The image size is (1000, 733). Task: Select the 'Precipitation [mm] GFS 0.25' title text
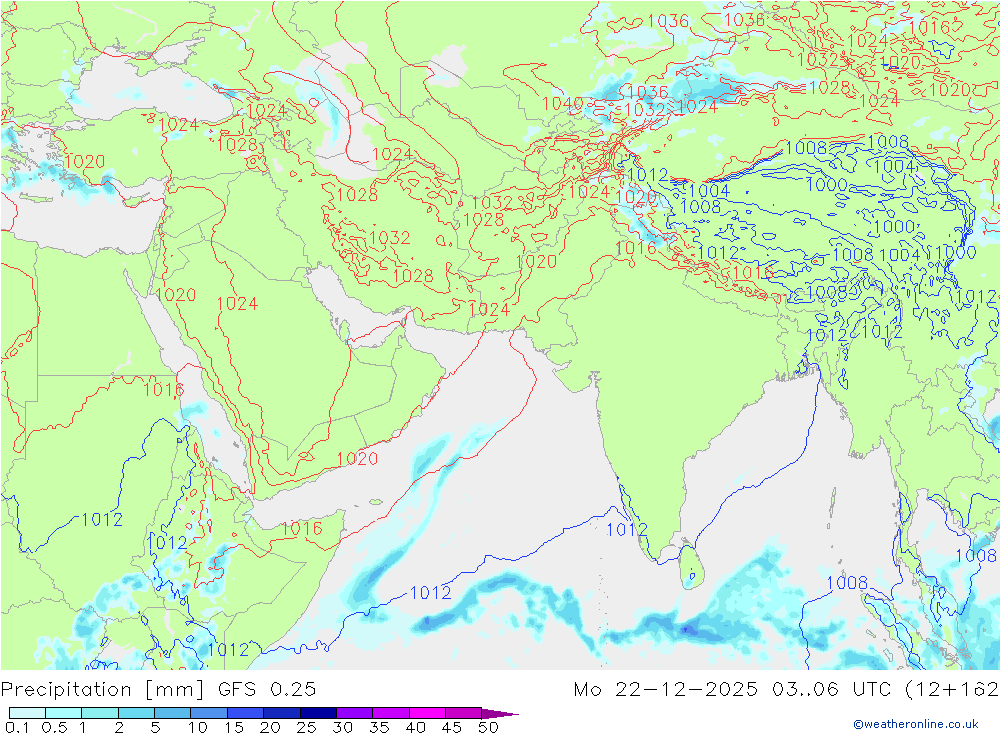click(158, 689)
